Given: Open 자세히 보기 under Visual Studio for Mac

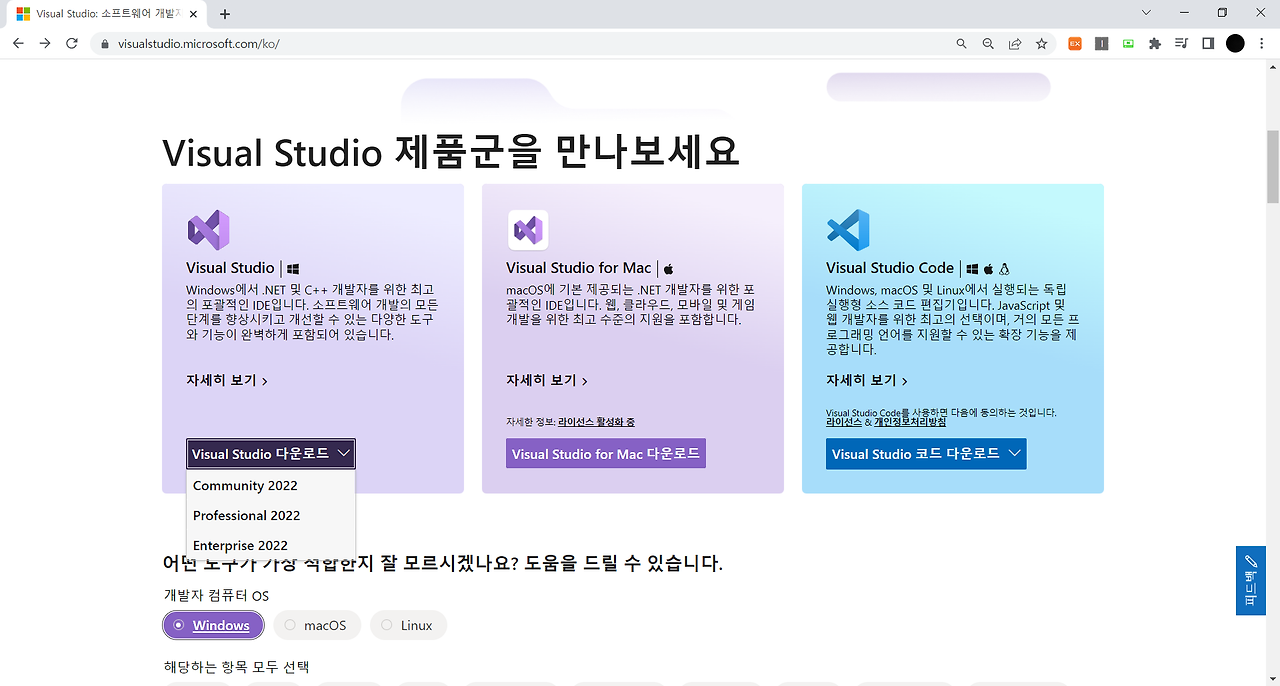Looking at the screenshot, I should click(x=547, y=381).
